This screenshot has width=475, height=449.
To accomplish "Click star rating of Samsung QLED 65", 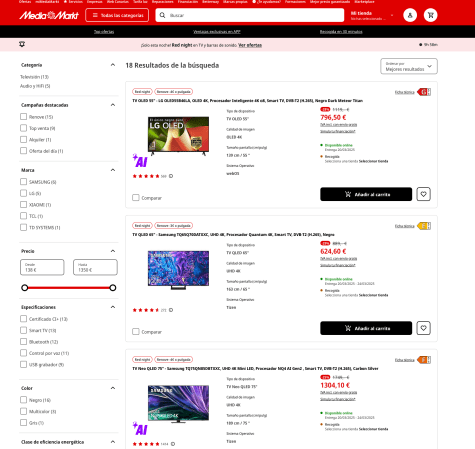I will click(146, 310).
